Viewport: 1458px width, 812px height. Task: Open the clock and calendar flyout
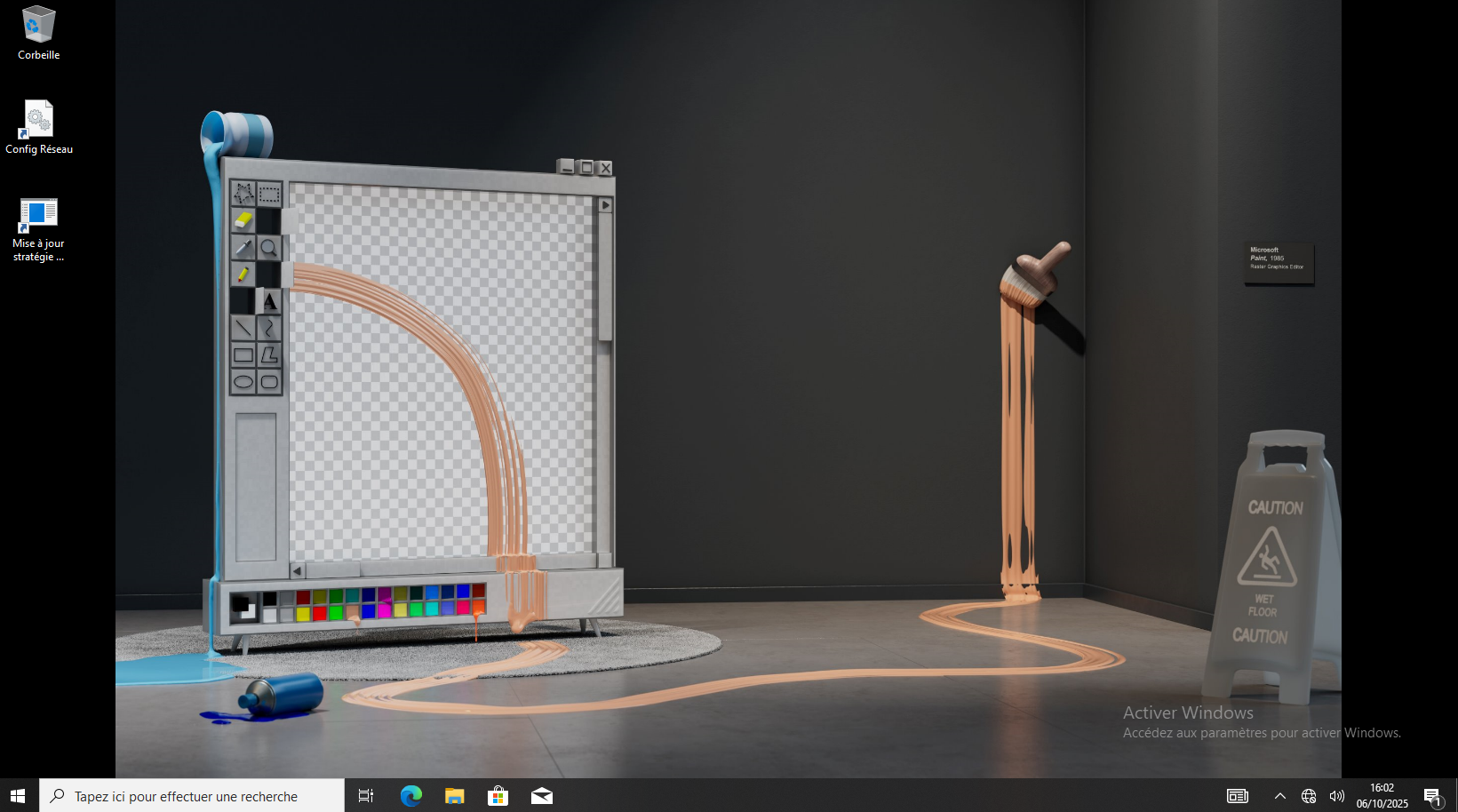click(x=1382, y=796)
